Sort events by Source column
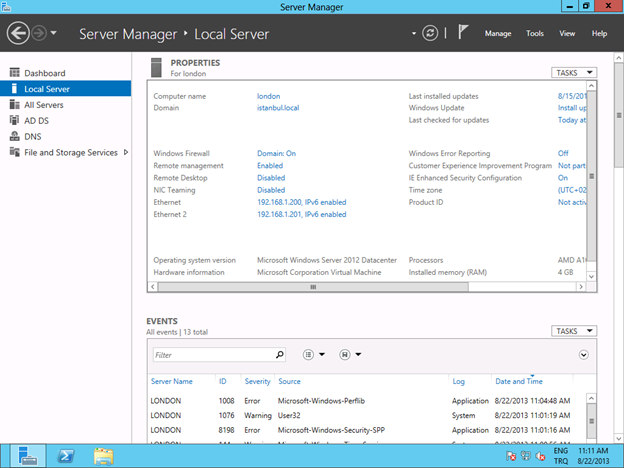 (x=289, y=381)
